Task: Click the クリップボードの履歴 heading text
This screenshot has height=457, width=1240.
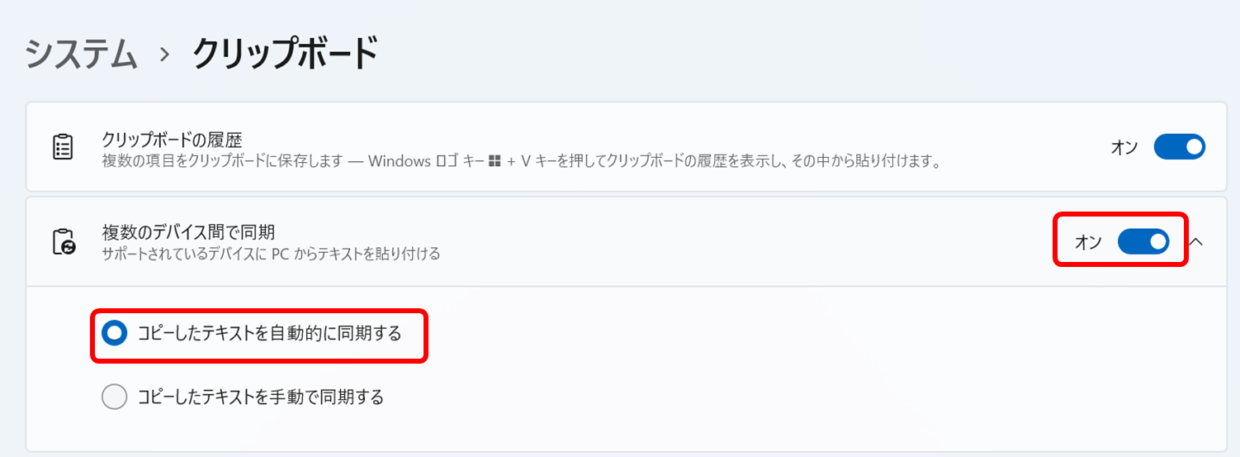Action: (172, 139)
